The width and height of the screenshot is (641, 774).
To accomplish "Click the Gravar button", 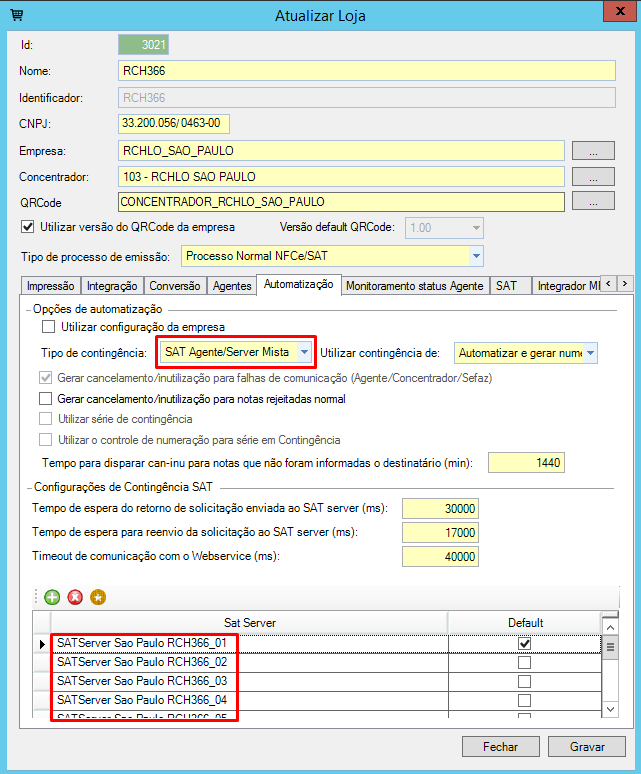I will click(588, 746).
